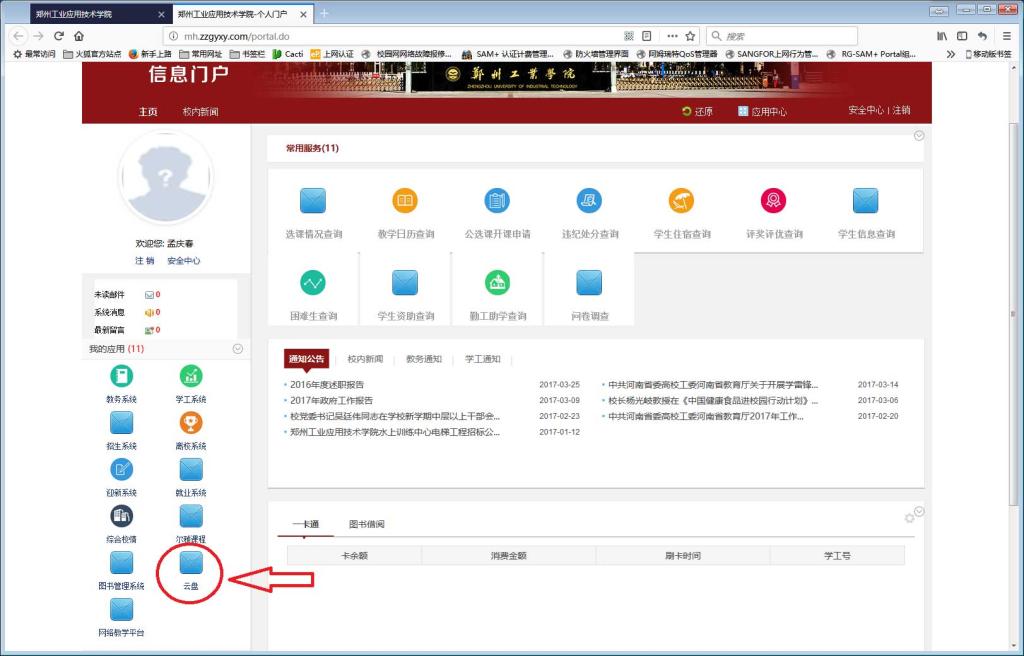Launch 学工系统 app icon
The image size is (1024, 656).
191,376
